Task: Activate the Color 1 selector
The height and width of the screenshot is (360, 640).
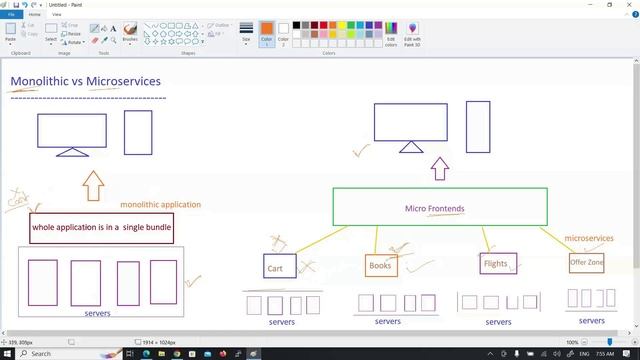Action: coord(267,34)
